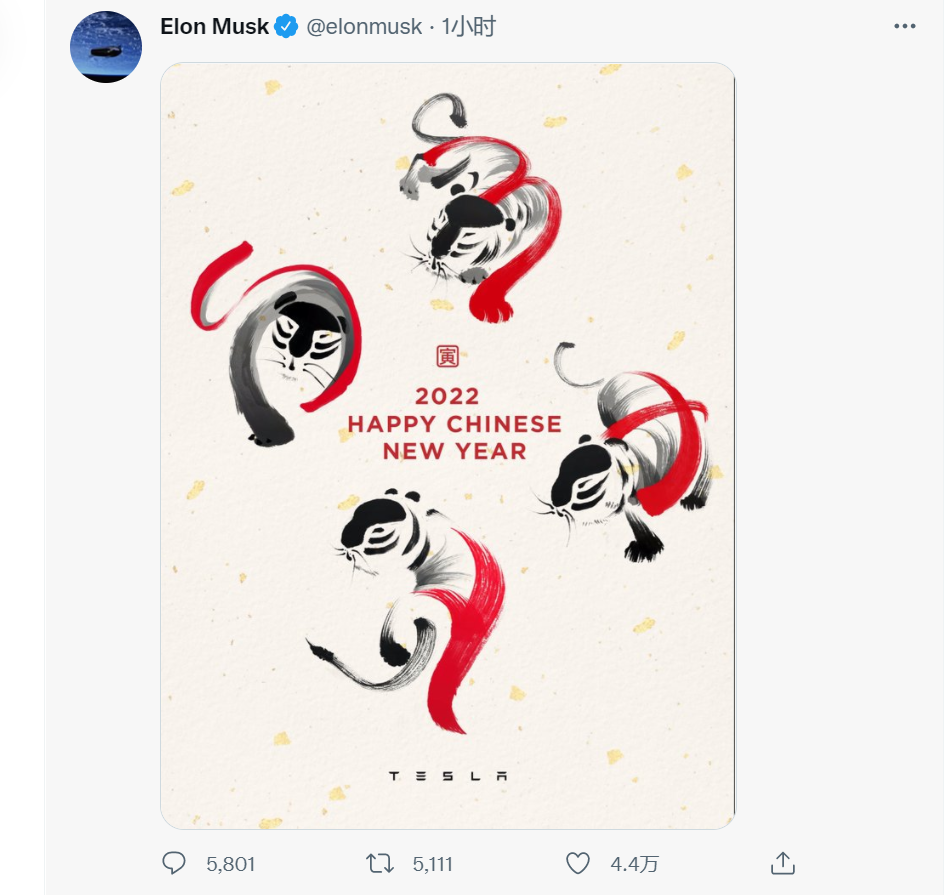Click the timestamp reading 1小时

tap(469, 27)
